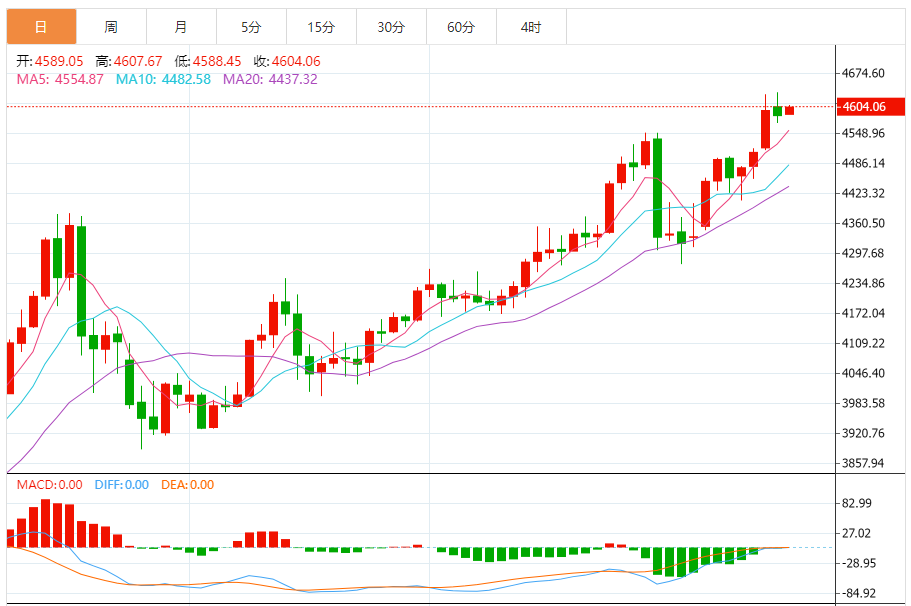The width and height of the screenshot is (911, 606).
Task: Click the MA10 indicator label
Action: tap(163, 79)
